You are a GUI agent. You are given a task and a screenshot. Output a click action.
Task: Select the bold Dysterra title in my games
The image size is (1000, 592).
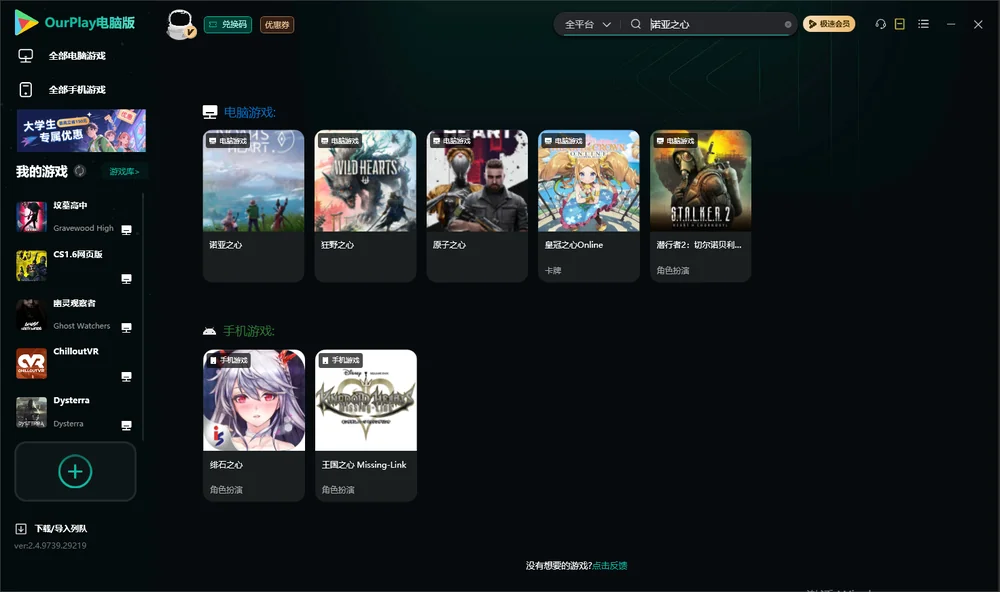tap(71, 401)
